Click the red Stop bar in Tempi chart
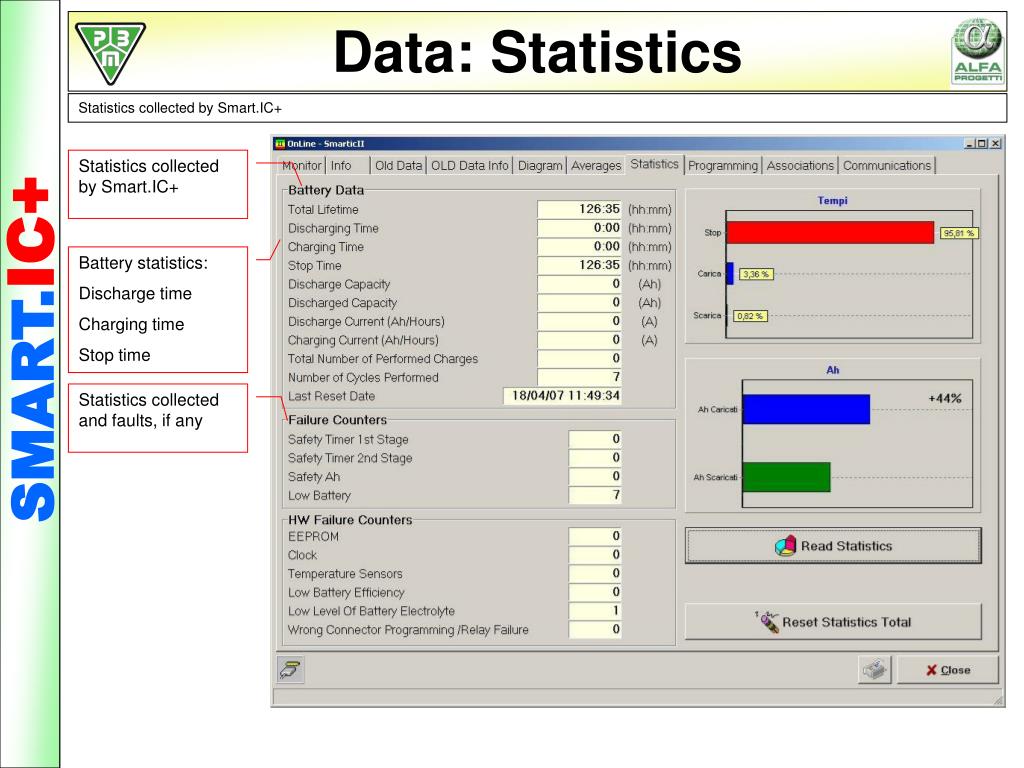Image resolution: width=1024 pixels, height=768 pixels. tap(830, 232)
